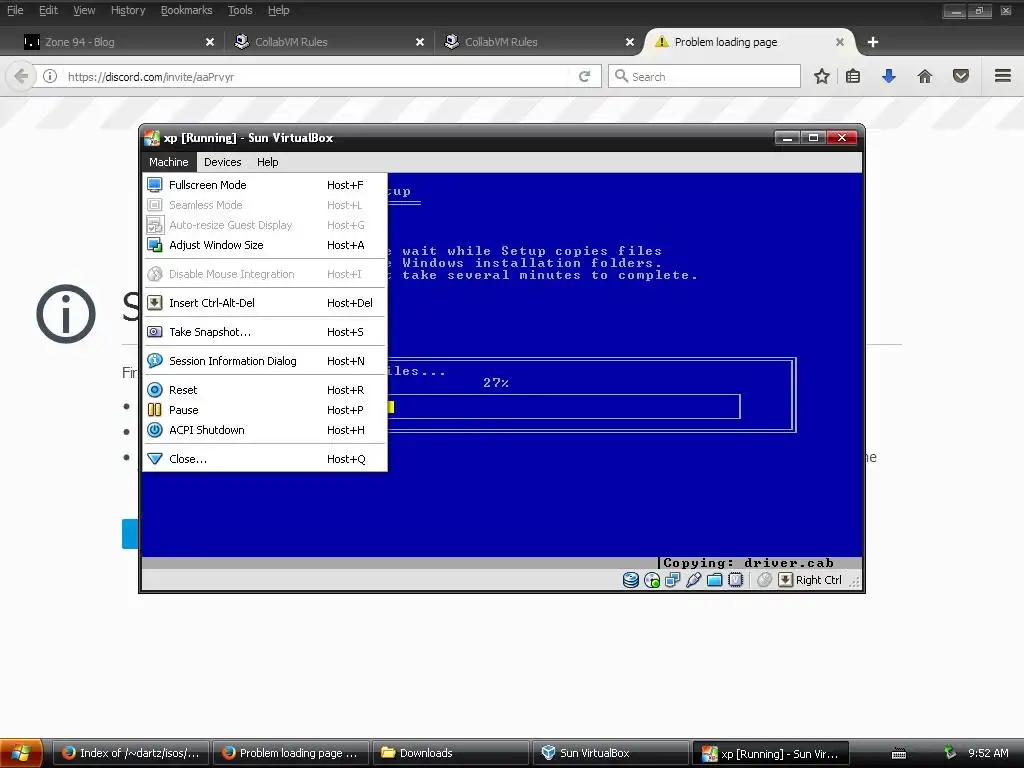The width and height of the screenshot is (1024, 768).
Task: Click the Pocket icon in toolbar
Action: [961, 76]
